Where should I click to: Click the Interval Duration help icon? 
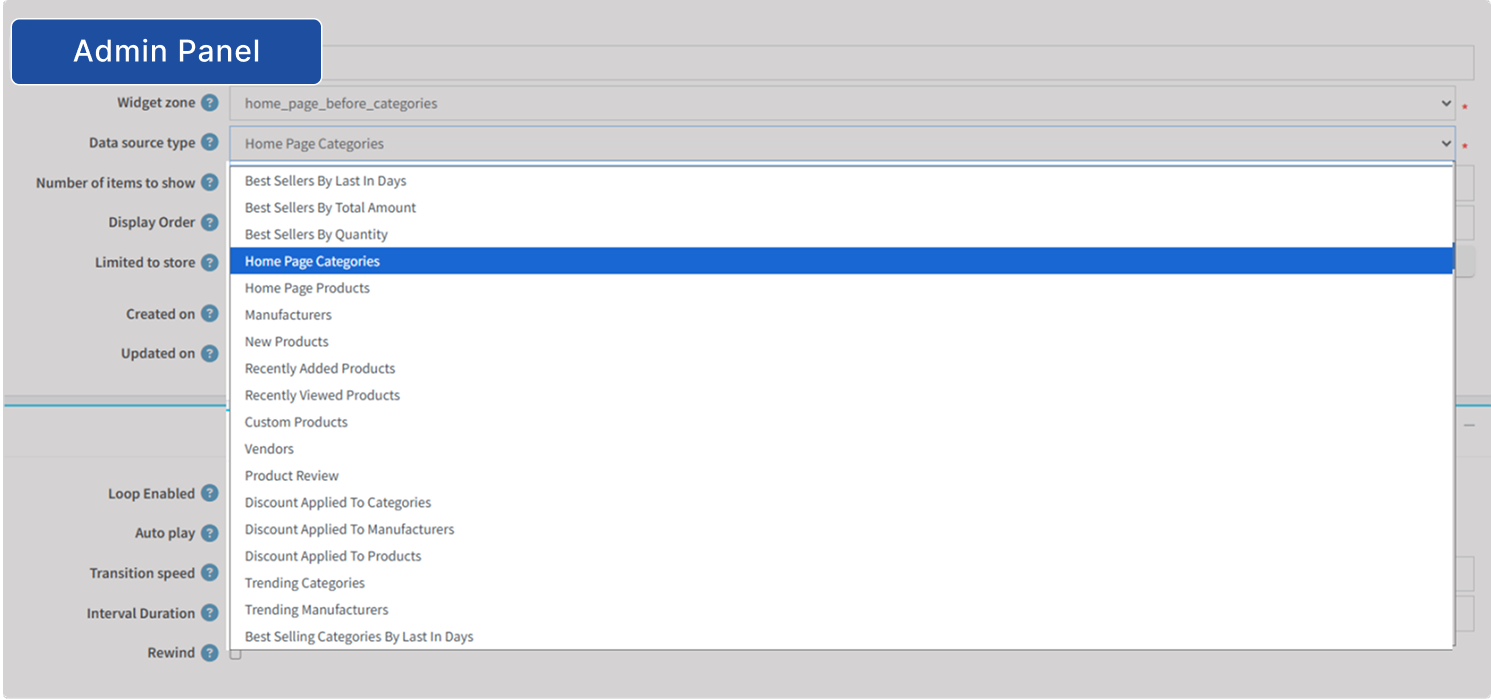pyautogui.click(x=209, y=613)
